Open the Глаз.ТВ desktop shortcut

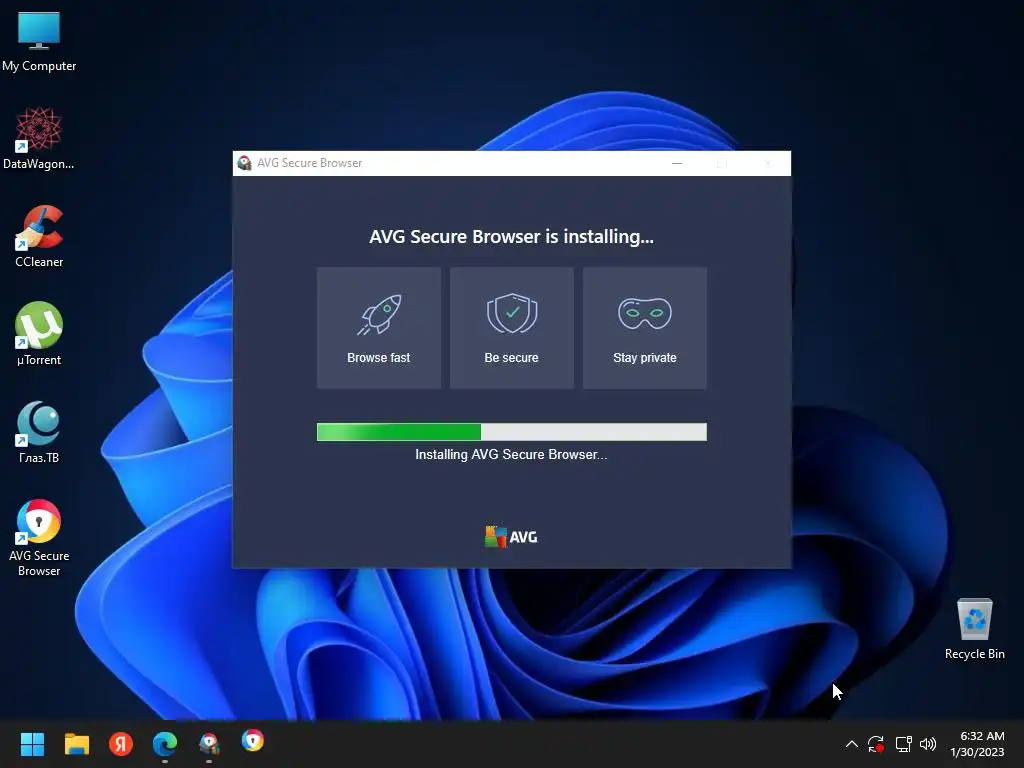39,432
